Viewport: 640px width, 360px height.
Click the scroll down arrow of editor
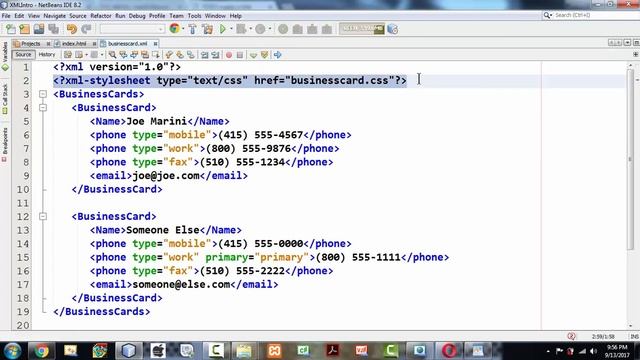[630, 326]
